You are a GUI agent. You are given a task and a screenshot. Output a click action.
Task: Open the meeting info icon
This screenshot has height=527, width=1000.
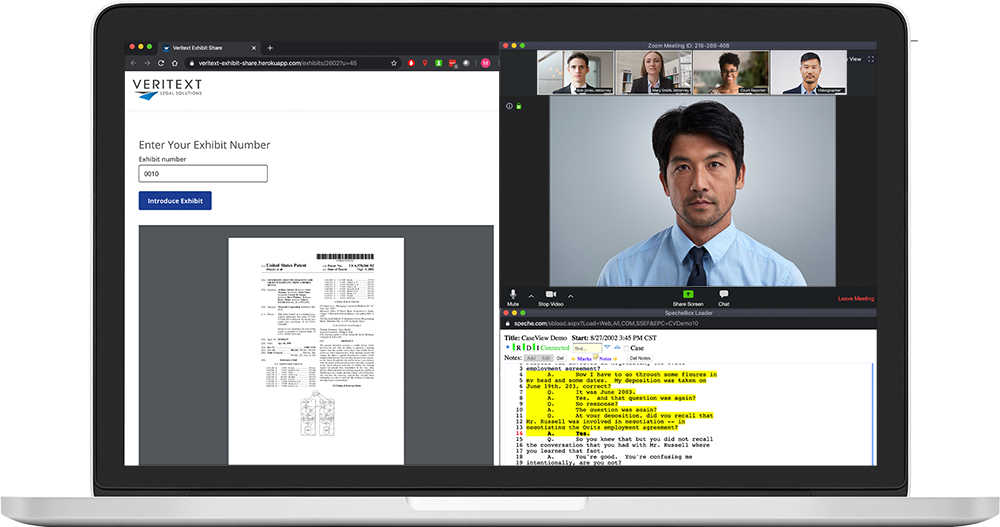tap(508, 106)
